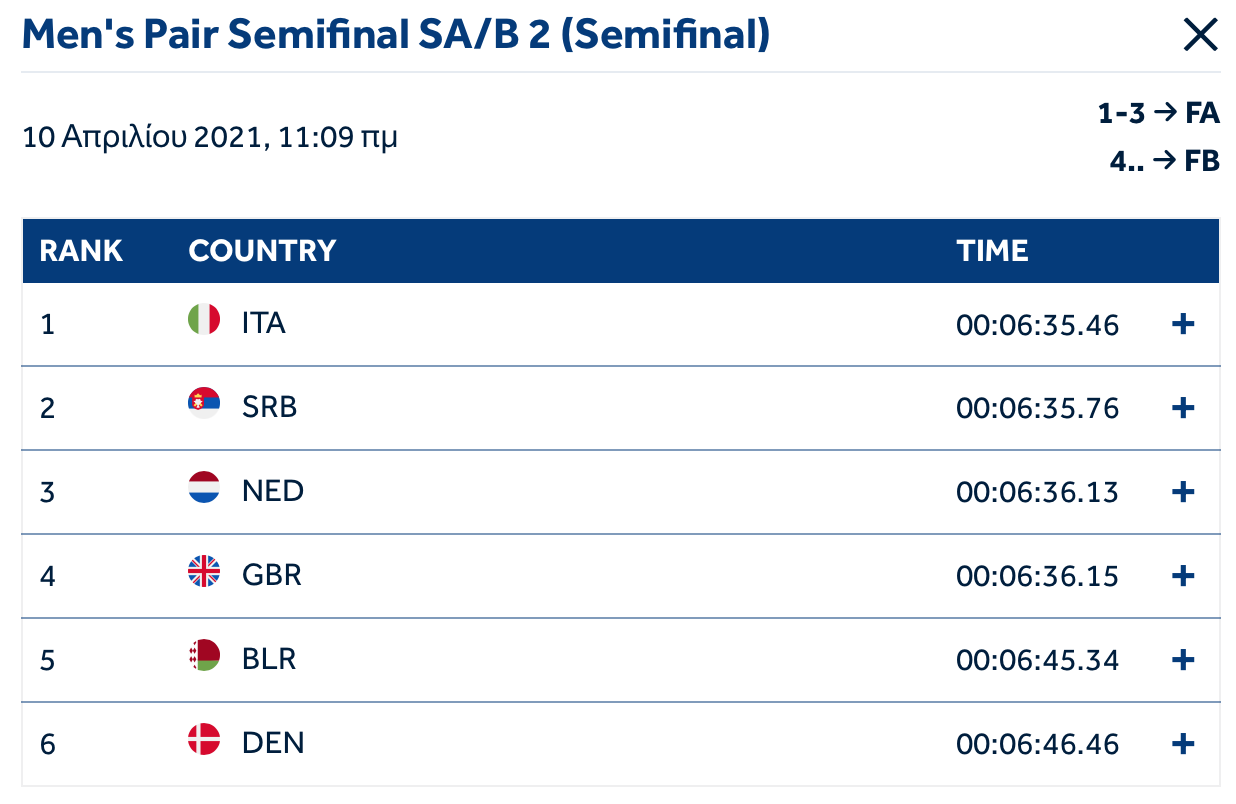Click the Netherlands flag icon
Image resolution: width=1236 pixels, height=804 pixels.
click(x=204, y=487)
